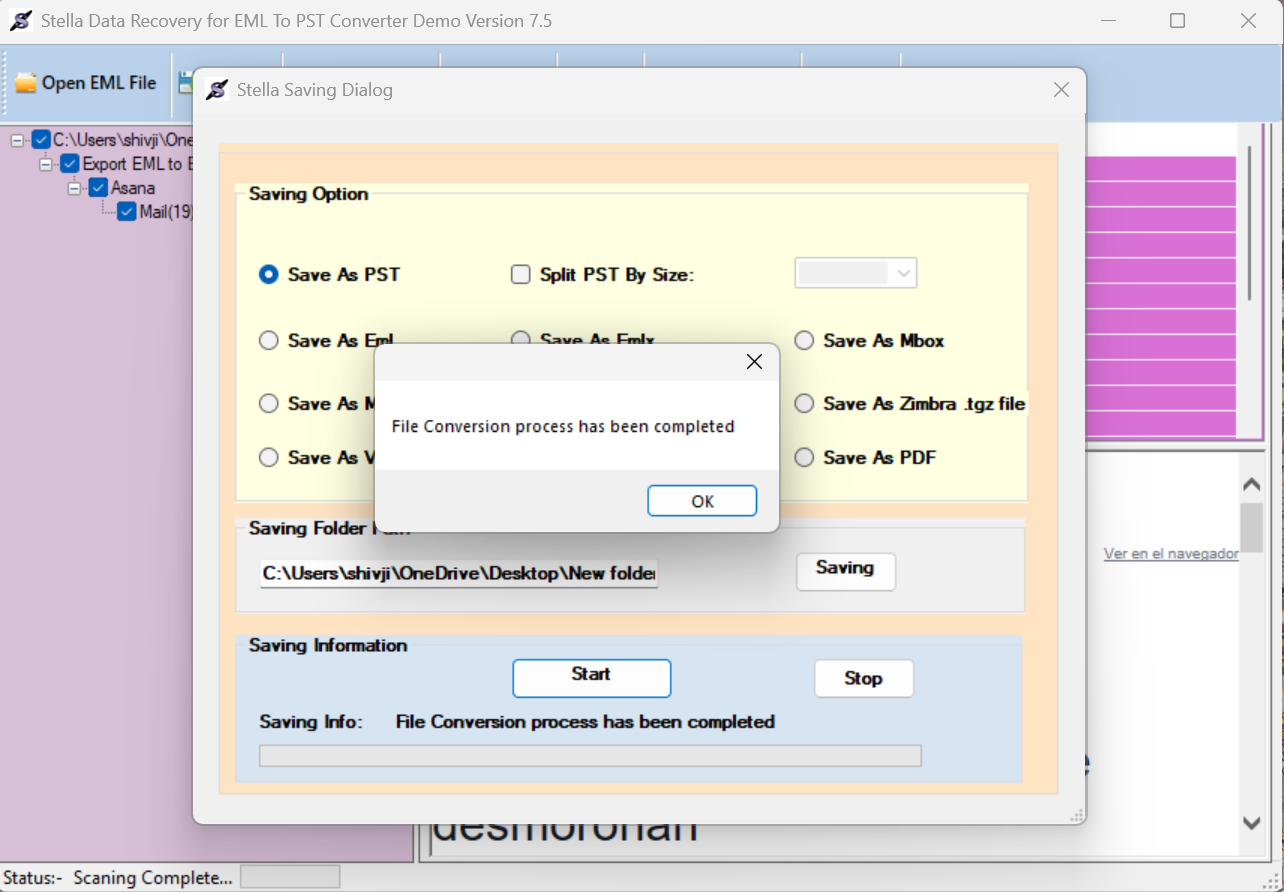Select the C:\Users\shivji root path item
Viewport: 1284px width, 892px height.
(123, 140)
